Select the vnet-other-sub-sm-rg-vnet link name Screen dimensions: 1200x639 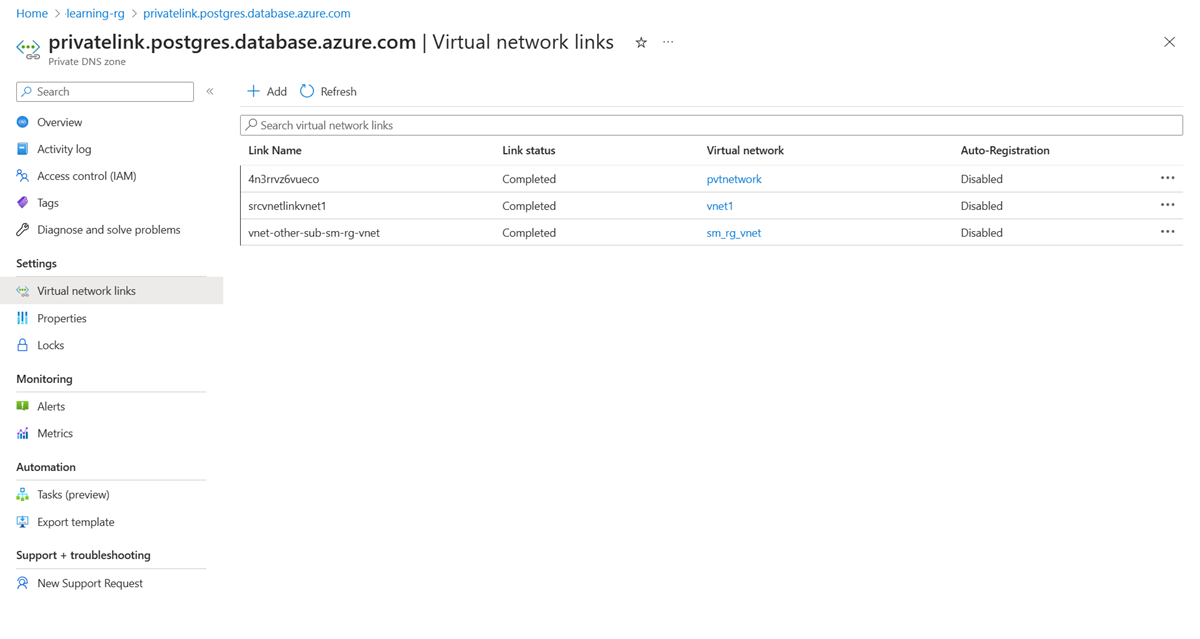click(314, 233)
